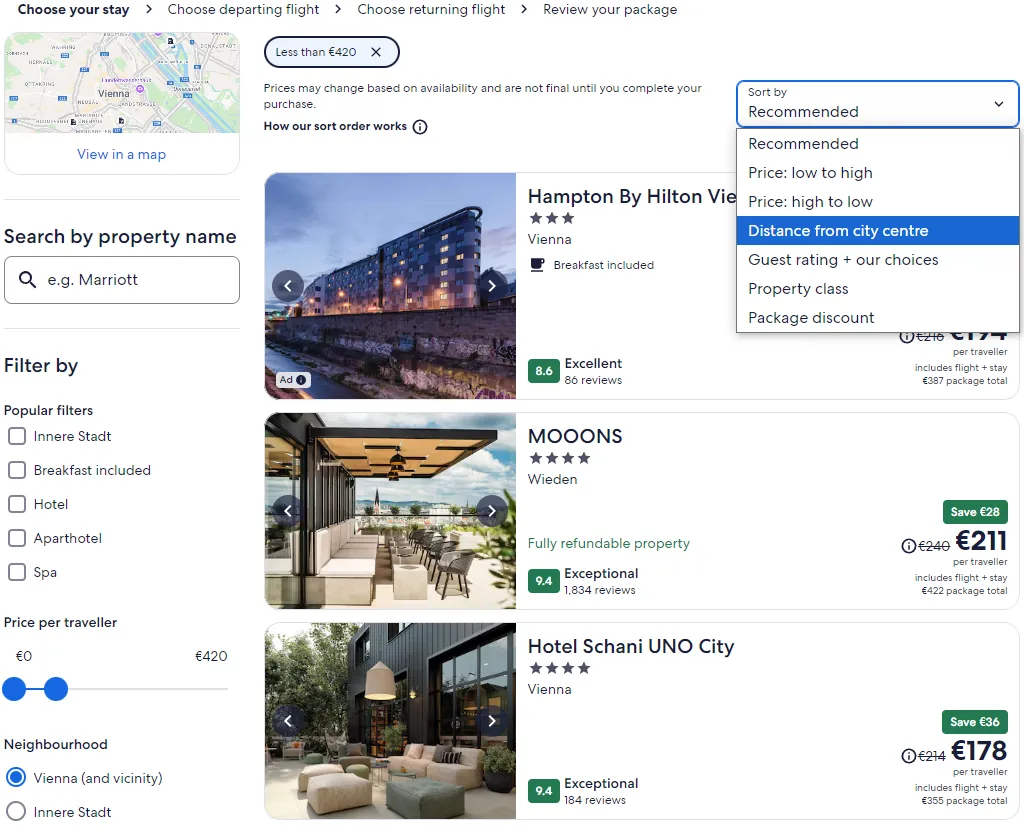Viewport: 1024px width, 830px height.
Task: Check the Spa filter box
Action: [x=17, y=572]
